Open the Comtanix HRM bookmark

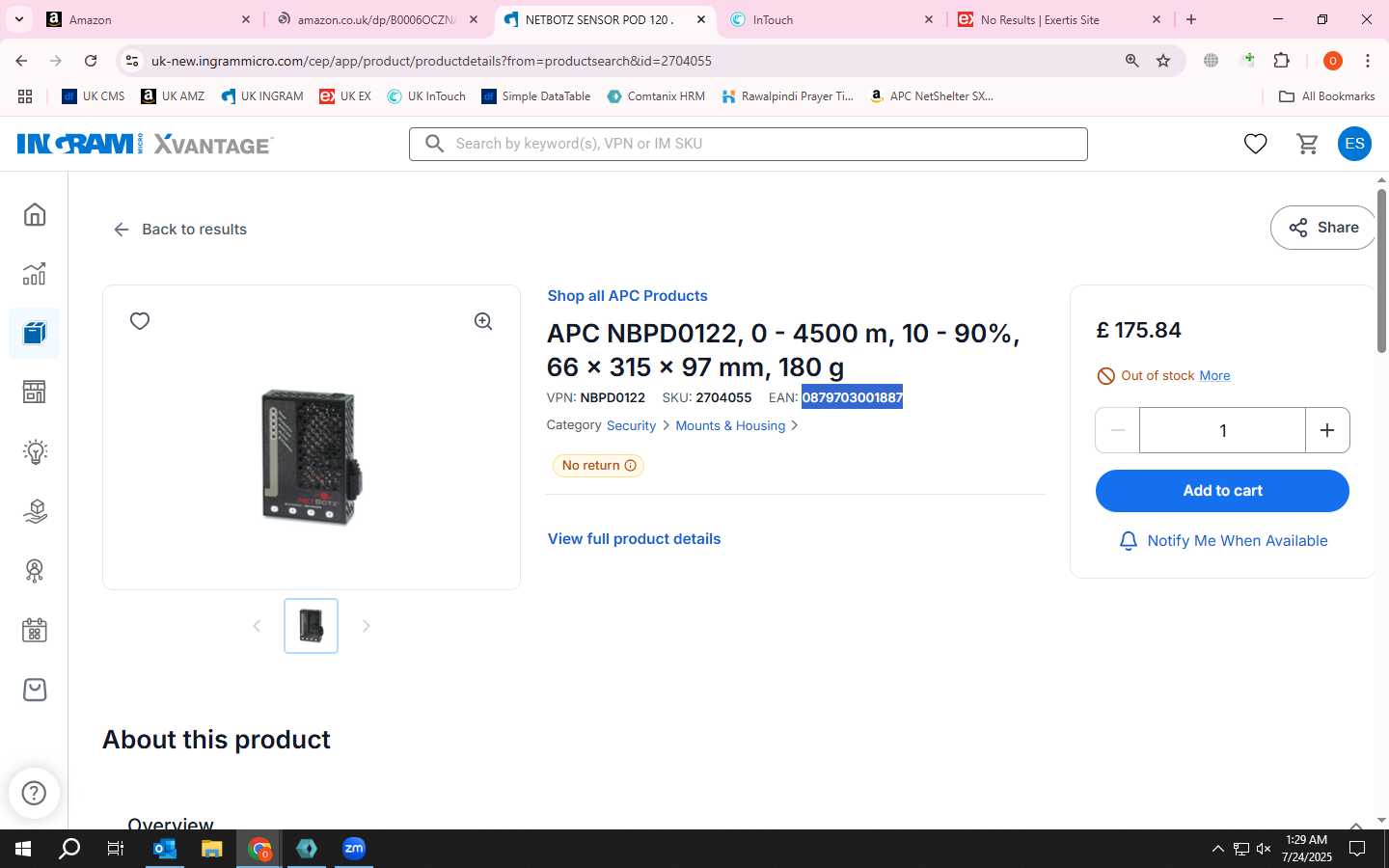656,96
